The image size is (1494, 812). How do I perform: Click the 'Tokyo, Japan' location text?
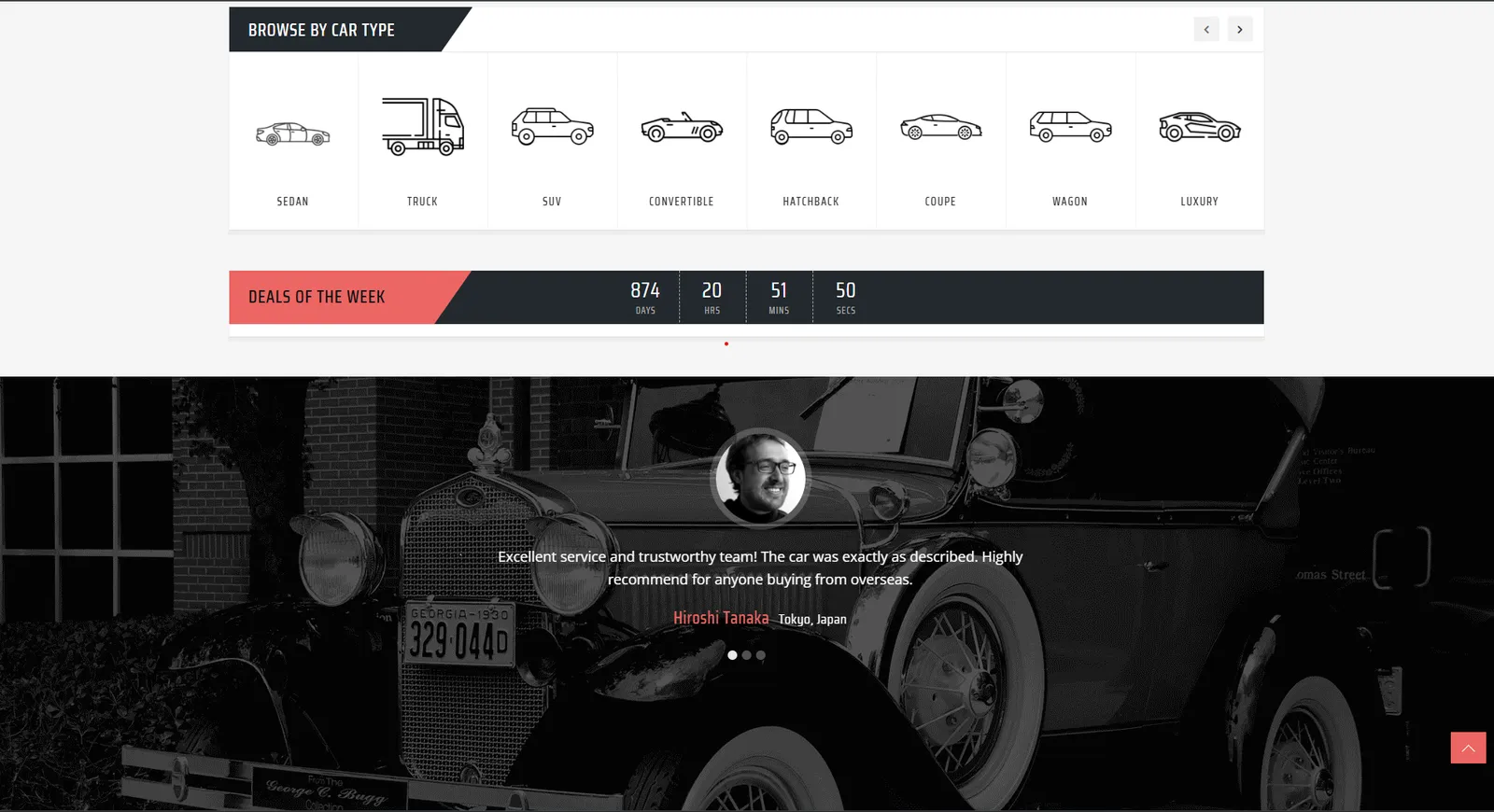click(812, 620)
